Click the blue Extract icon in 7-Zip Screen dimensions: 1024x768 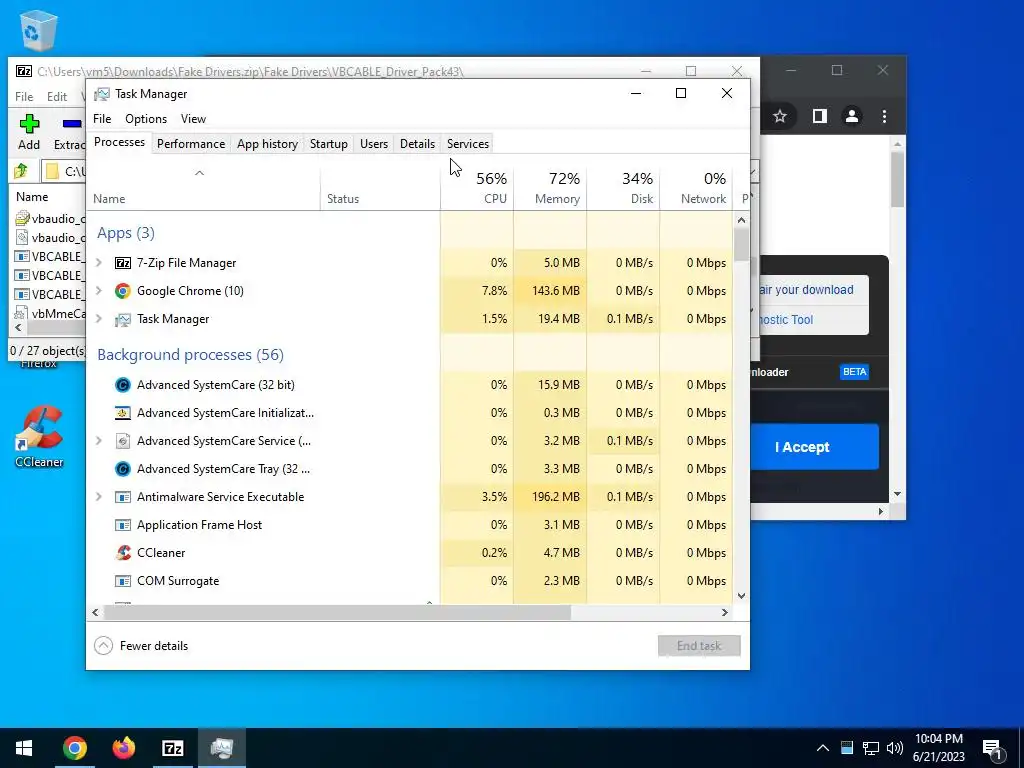[x=72, y=123]
